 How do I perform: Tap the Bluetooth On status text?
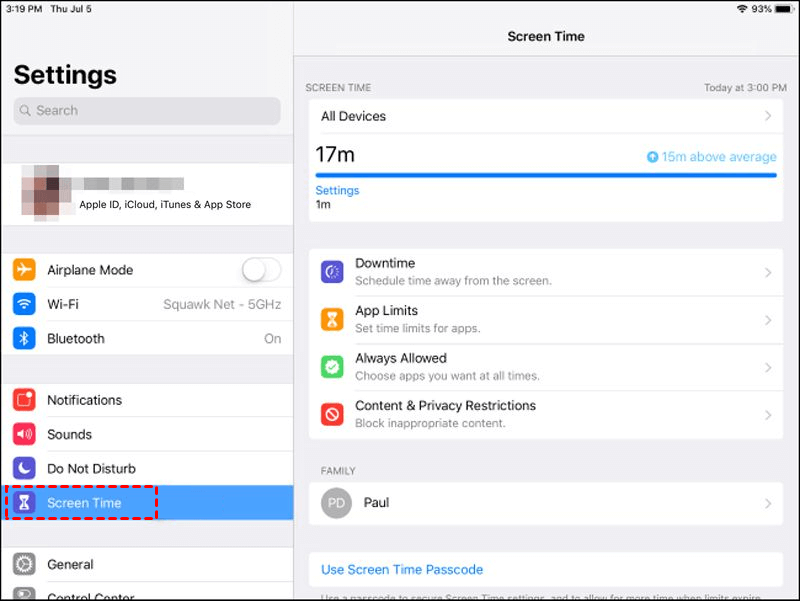coord(272,339)
